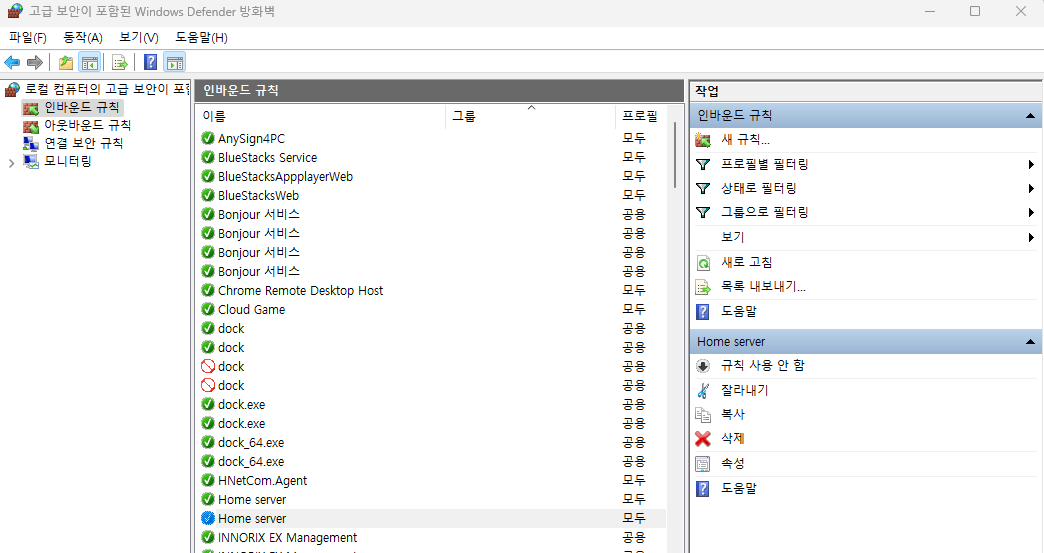Go forward with the gray right arrow

tap(35, 63)
